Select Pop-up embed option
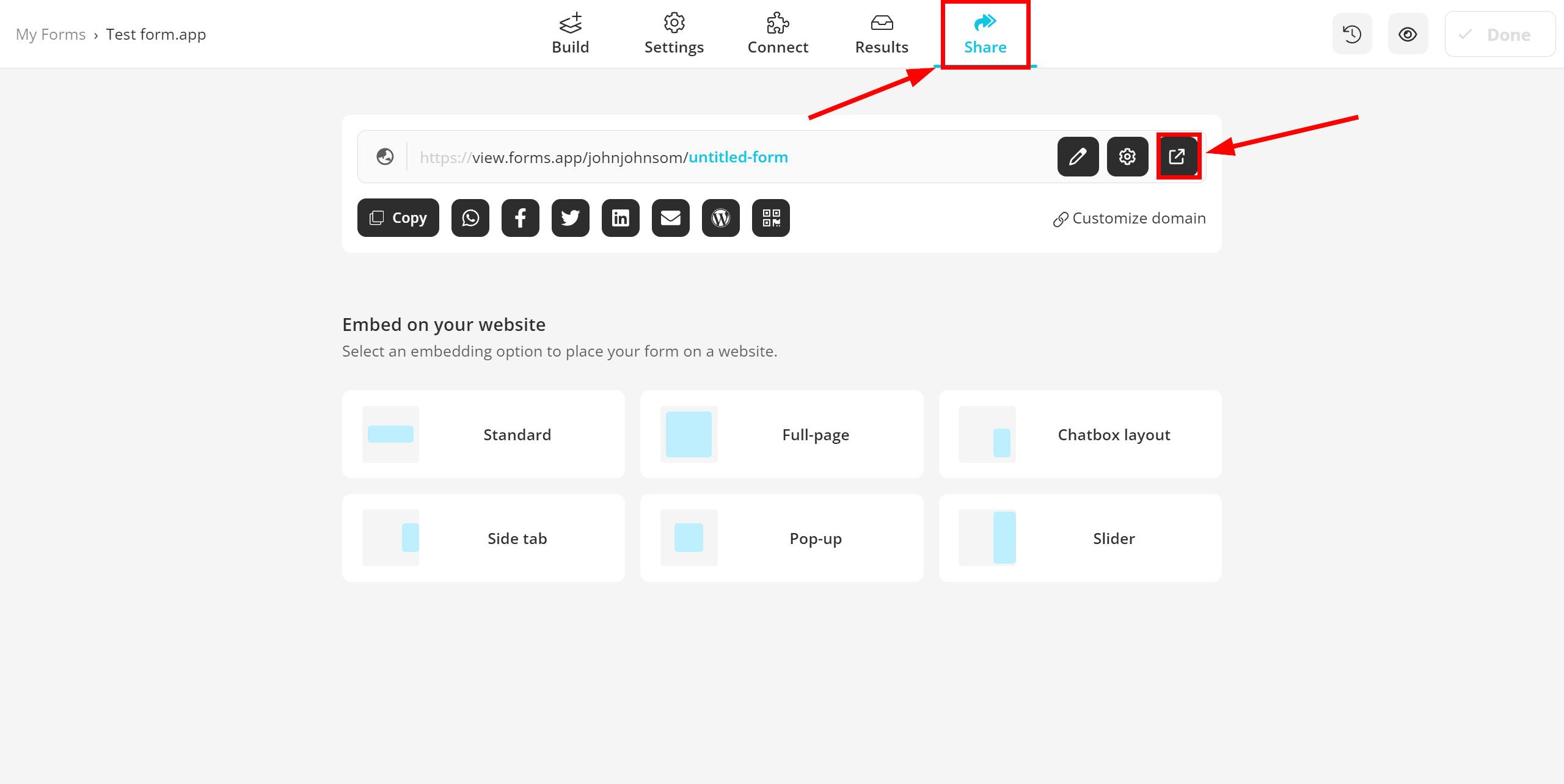Viewport: 1564px width, 784px height. pyautogui.click(x=782, y=538)
